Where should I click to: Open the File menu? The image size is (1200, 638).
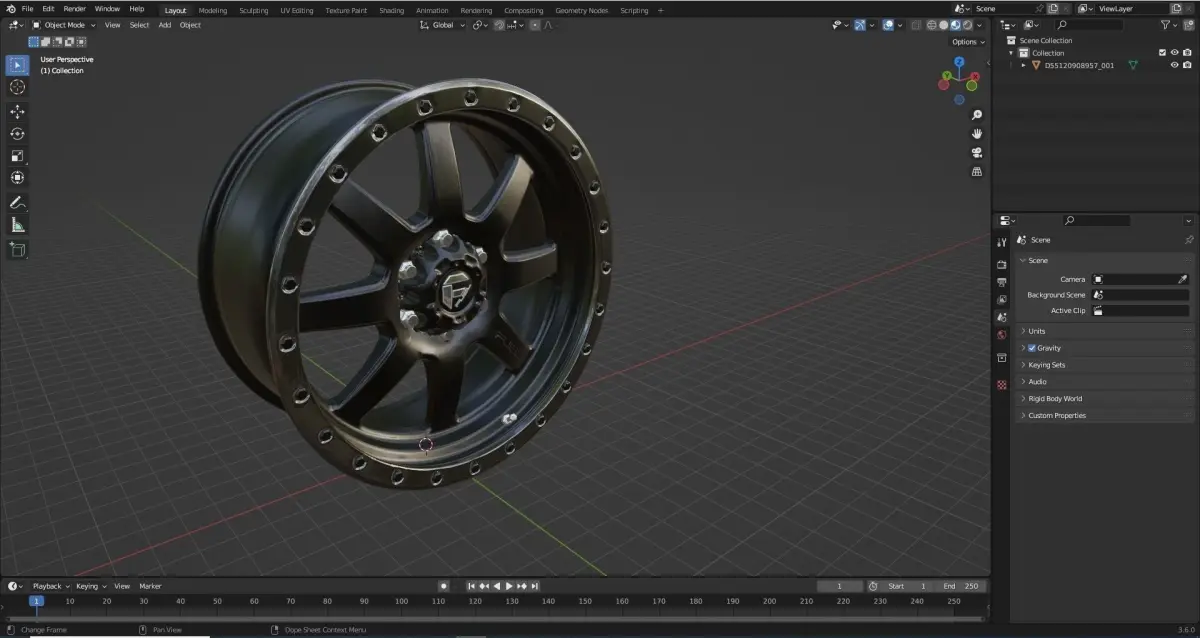[x=27, y=9]
